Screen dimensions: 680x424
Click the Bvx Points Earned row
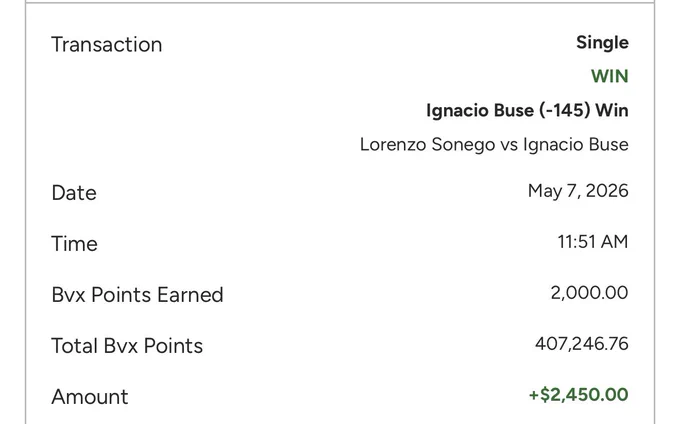[x=340, y=294]
